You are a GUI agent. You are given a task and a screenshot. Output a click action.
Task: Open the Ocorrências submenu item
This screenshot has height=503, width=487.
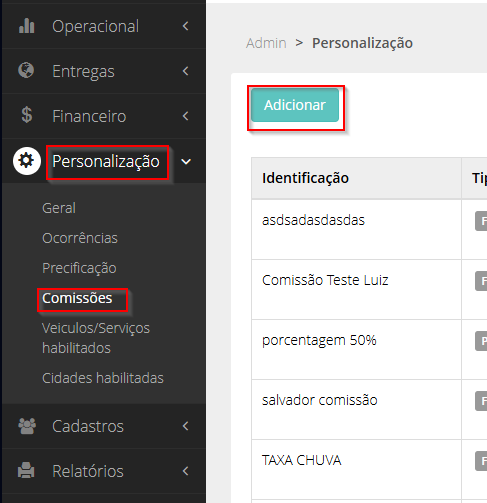(80, 238)
